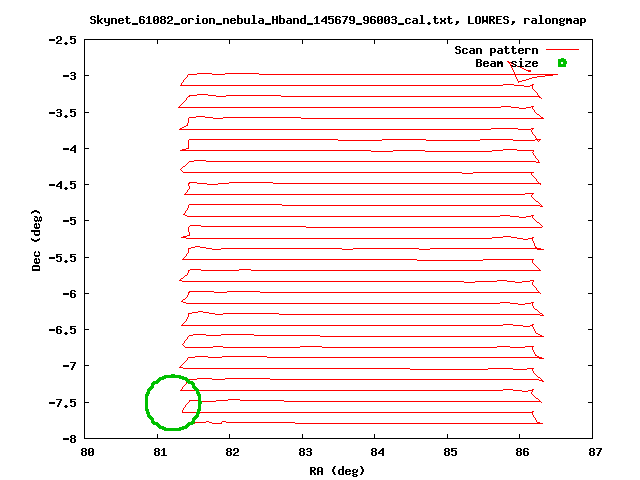Image resolution: width=640 pixels, height=480 pixels.
Task: Click the y-axis tick label -7
Action: pyautogui.click(x=69, y=366)
